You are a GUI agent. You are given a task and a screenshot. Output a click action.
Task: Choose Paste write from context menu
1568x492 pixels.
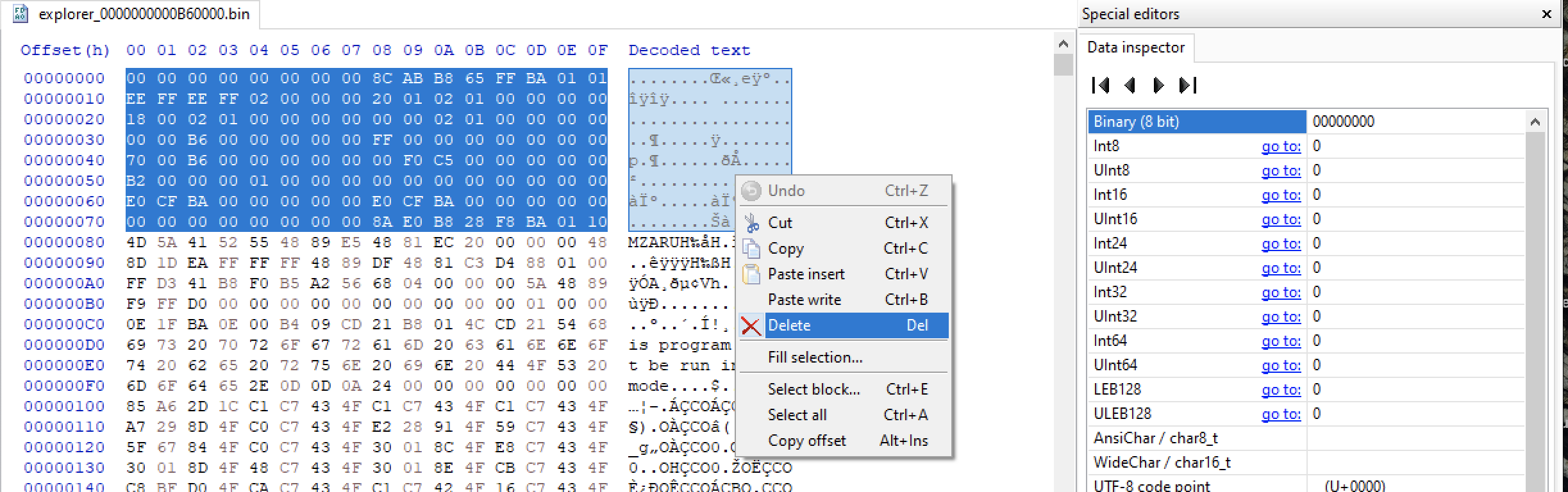tap(844, 300)
